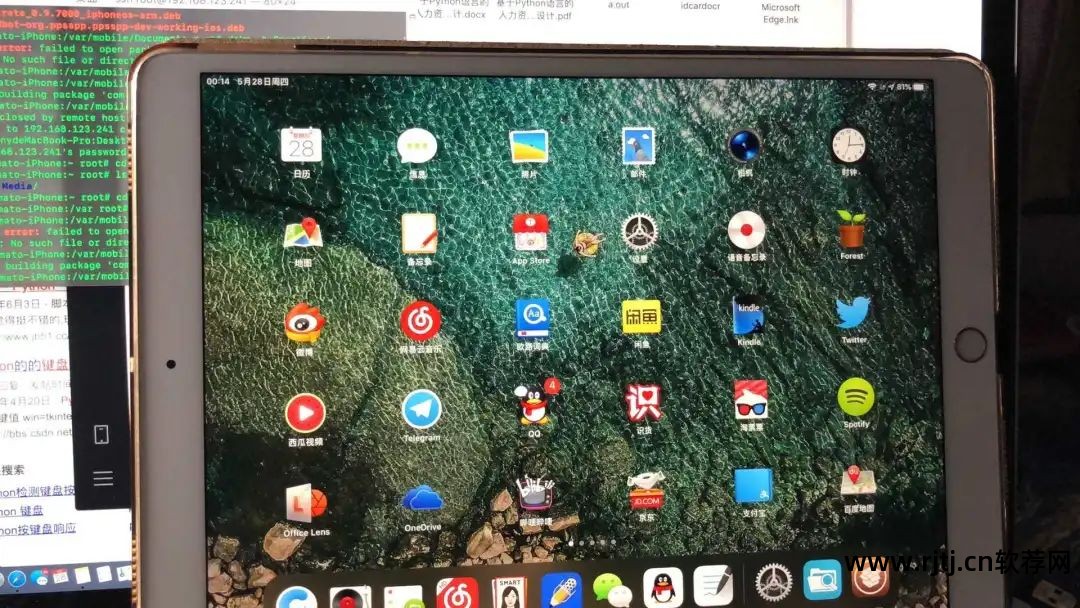Open the 哔哩哔哩 bilibili app
1080x608 pixels.
pos(535,493)
